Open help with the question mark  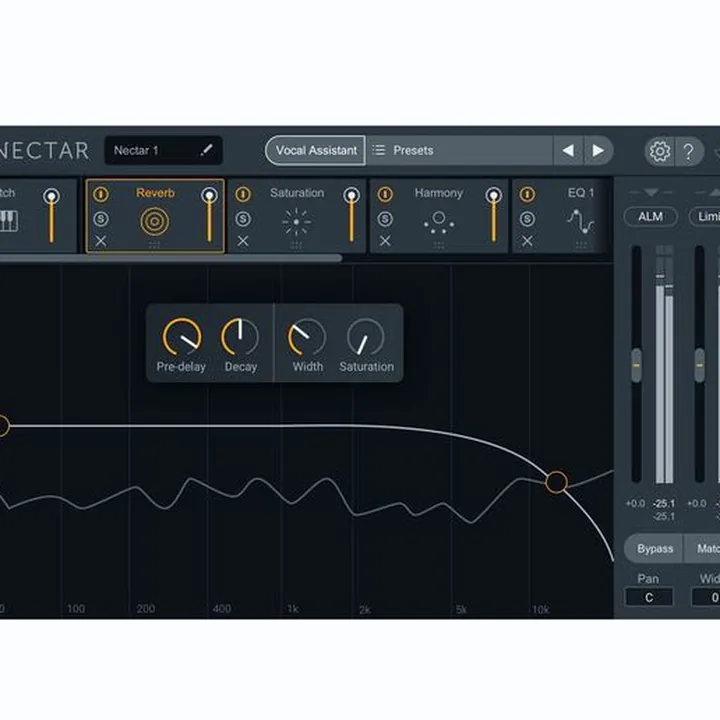[688, 151]
